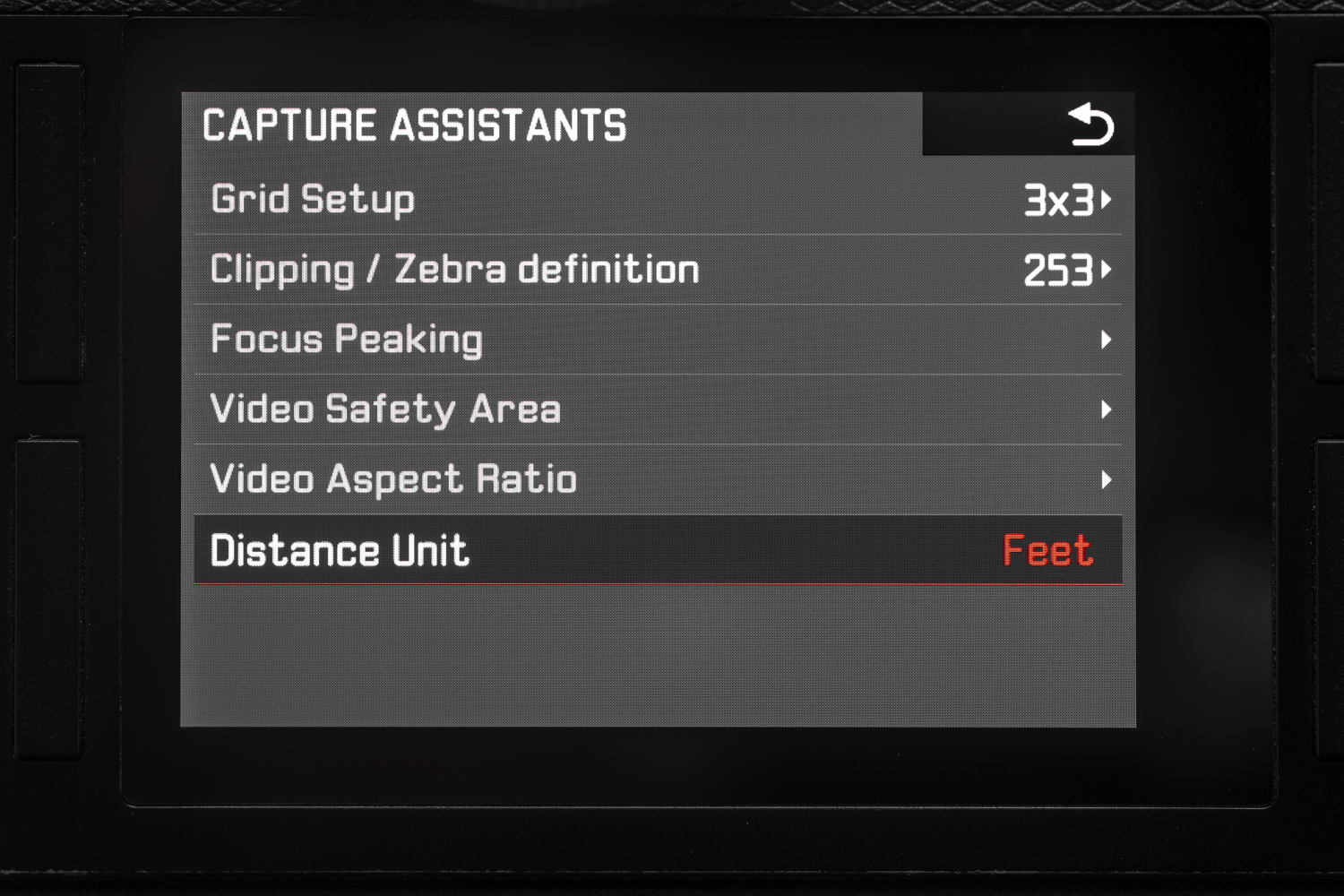
Task: Expand Grid Setup using its arrow
Action: pos(1107,200)
